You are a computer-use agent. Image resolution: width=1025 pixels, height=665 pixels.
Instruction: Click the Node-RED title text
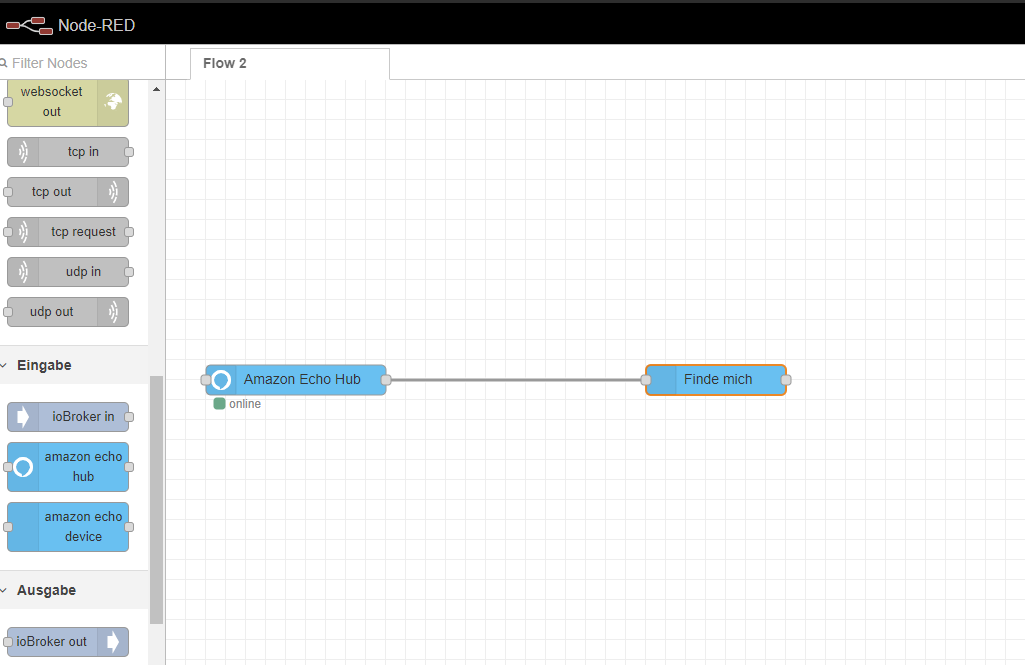pyautogui.click(x=97, y=26)
